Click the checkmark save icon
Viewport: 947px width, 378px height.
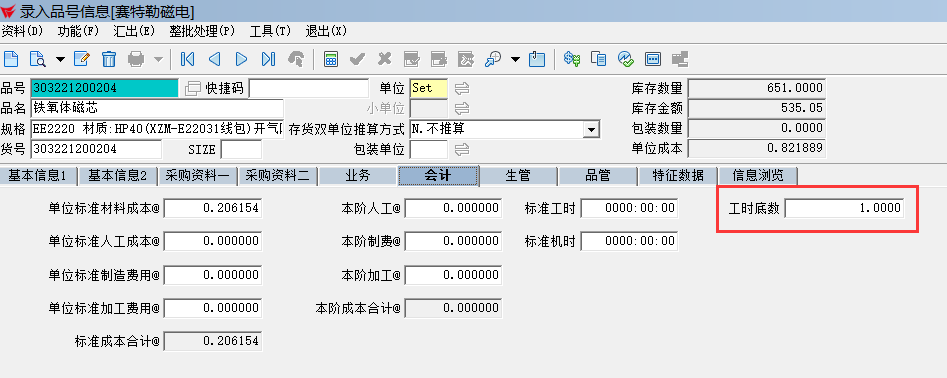point(358,59)
